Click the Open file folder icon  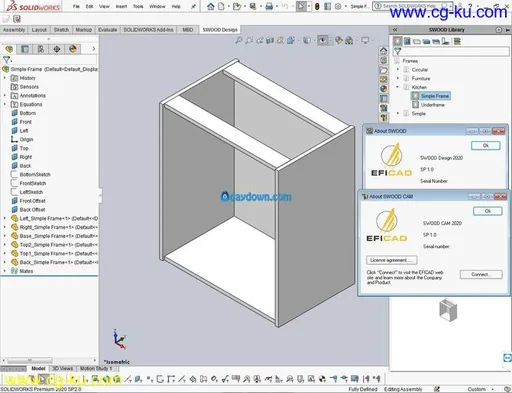tap(237, 6)
